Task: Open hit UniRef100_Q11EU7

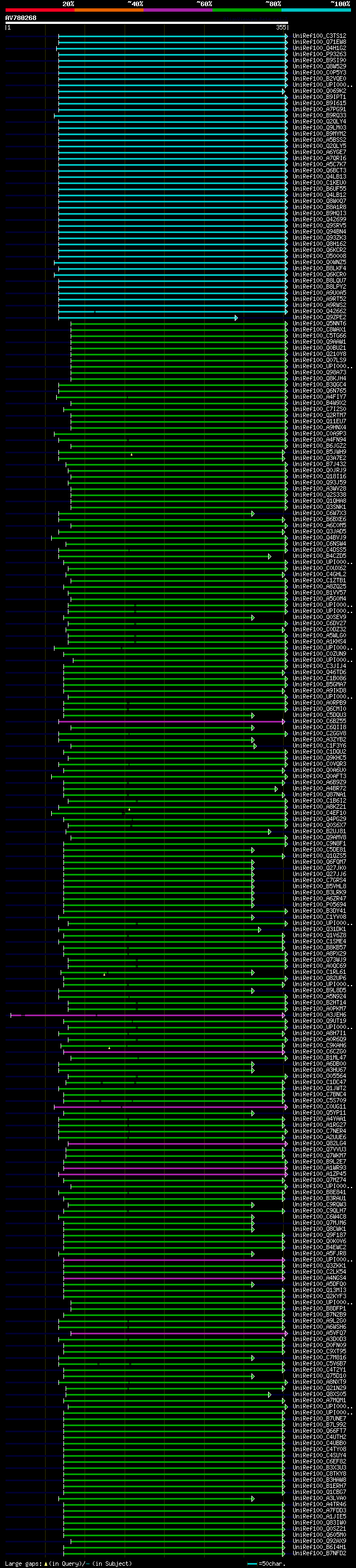Action: point(319,421)
